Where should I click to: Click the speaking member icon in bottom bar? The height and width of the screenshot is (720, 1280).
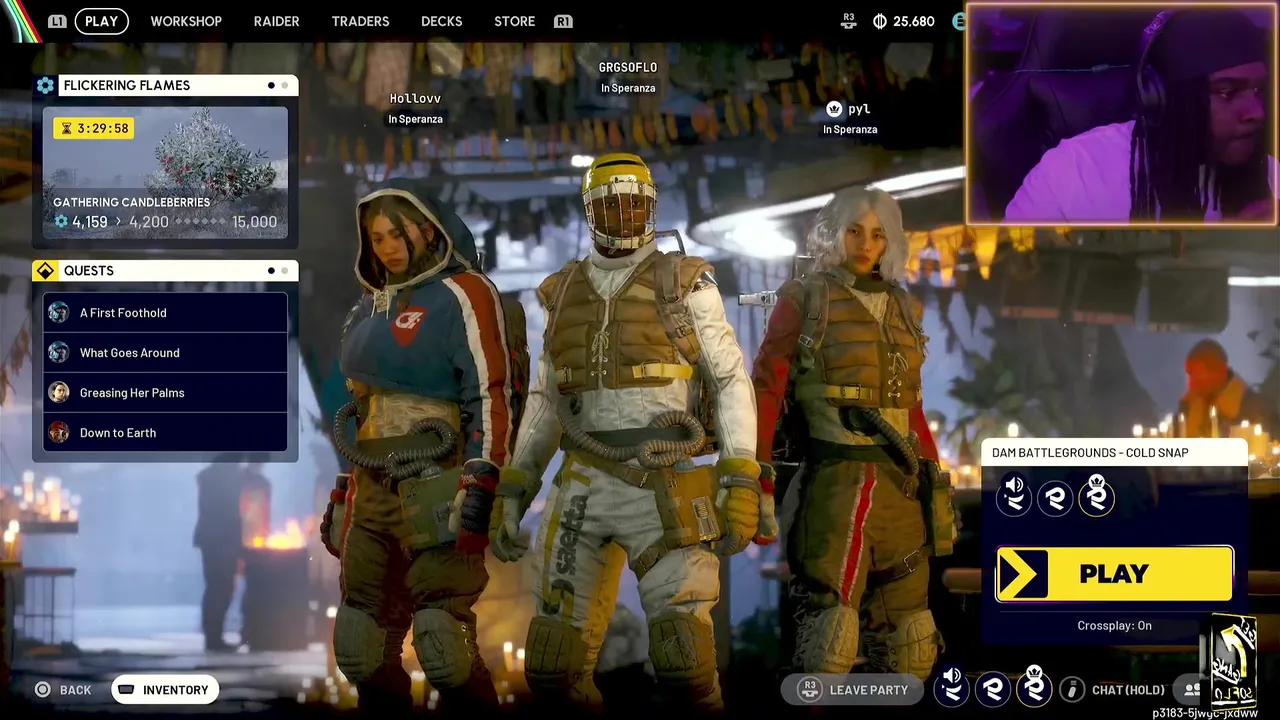(952, 687)
